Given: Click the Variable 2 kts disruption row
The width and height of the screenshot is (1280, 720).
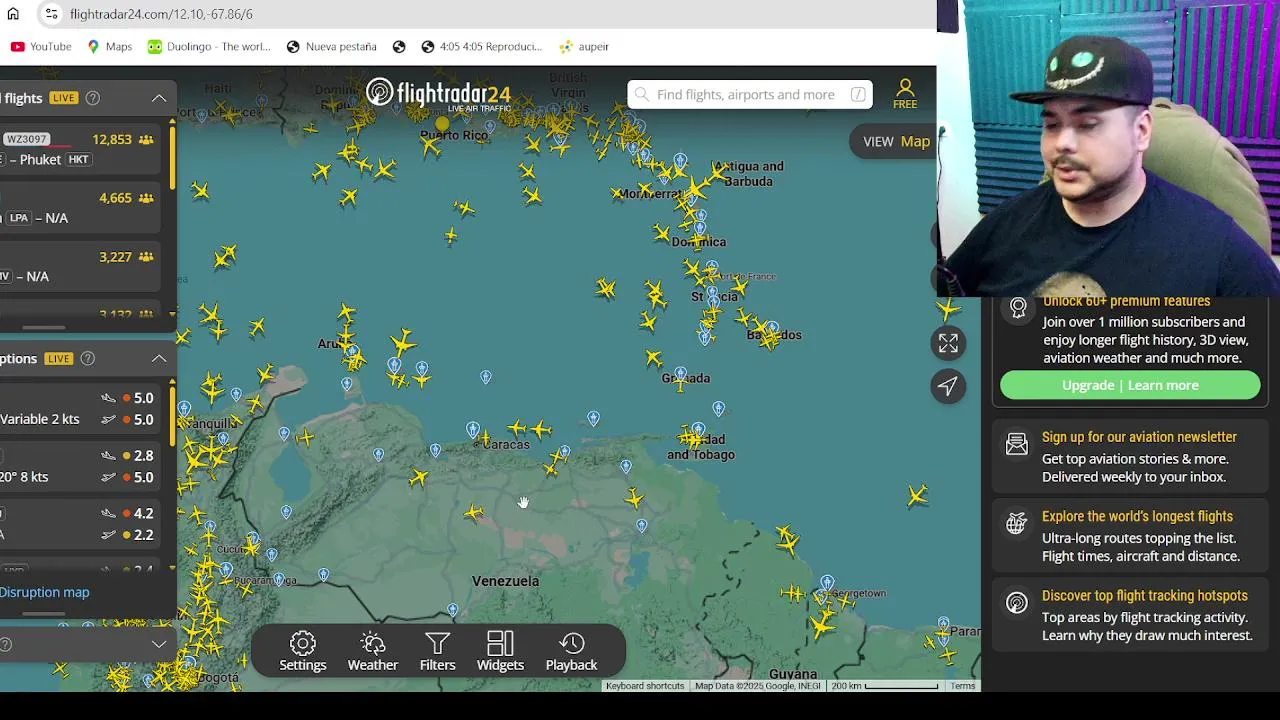Looking at the screenshot, I should click(80, 409).
